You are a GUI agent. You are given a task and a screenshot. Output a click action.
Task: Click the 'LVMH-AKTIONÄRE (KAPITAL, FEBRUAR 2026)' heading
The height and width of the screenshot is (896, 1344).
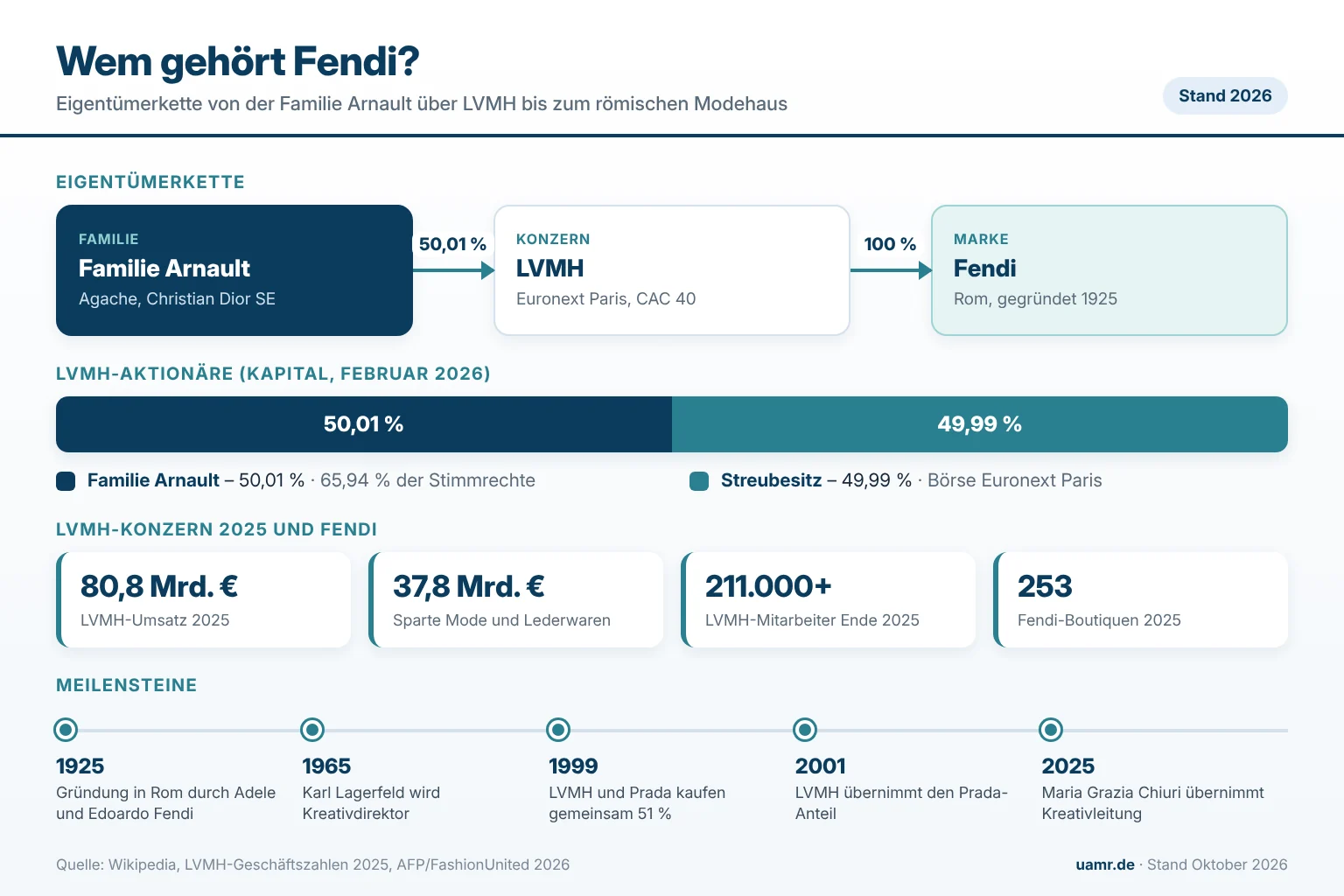(273, 374)
